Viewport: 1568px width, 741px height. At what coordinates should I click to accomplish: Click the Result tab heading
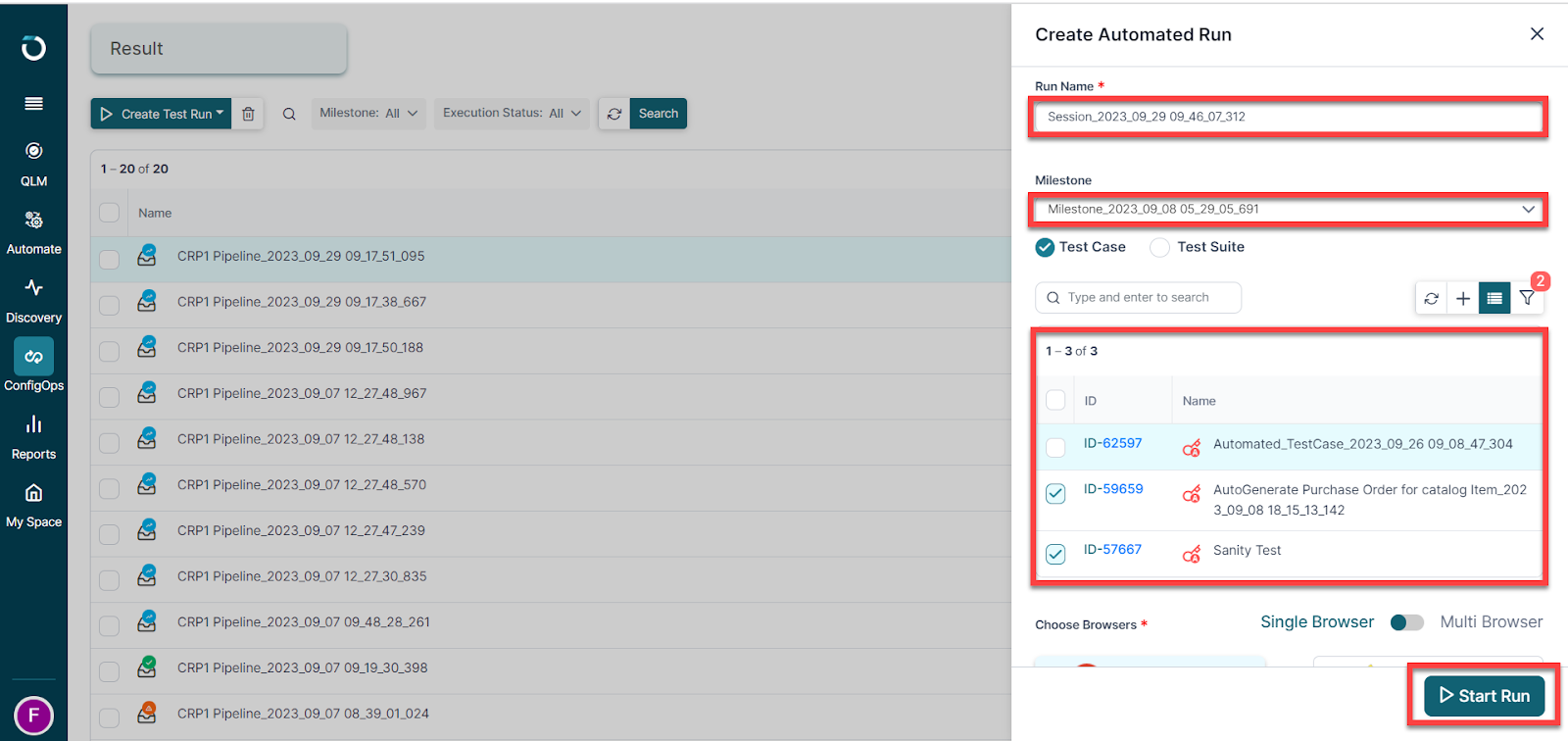coord(219,49)
